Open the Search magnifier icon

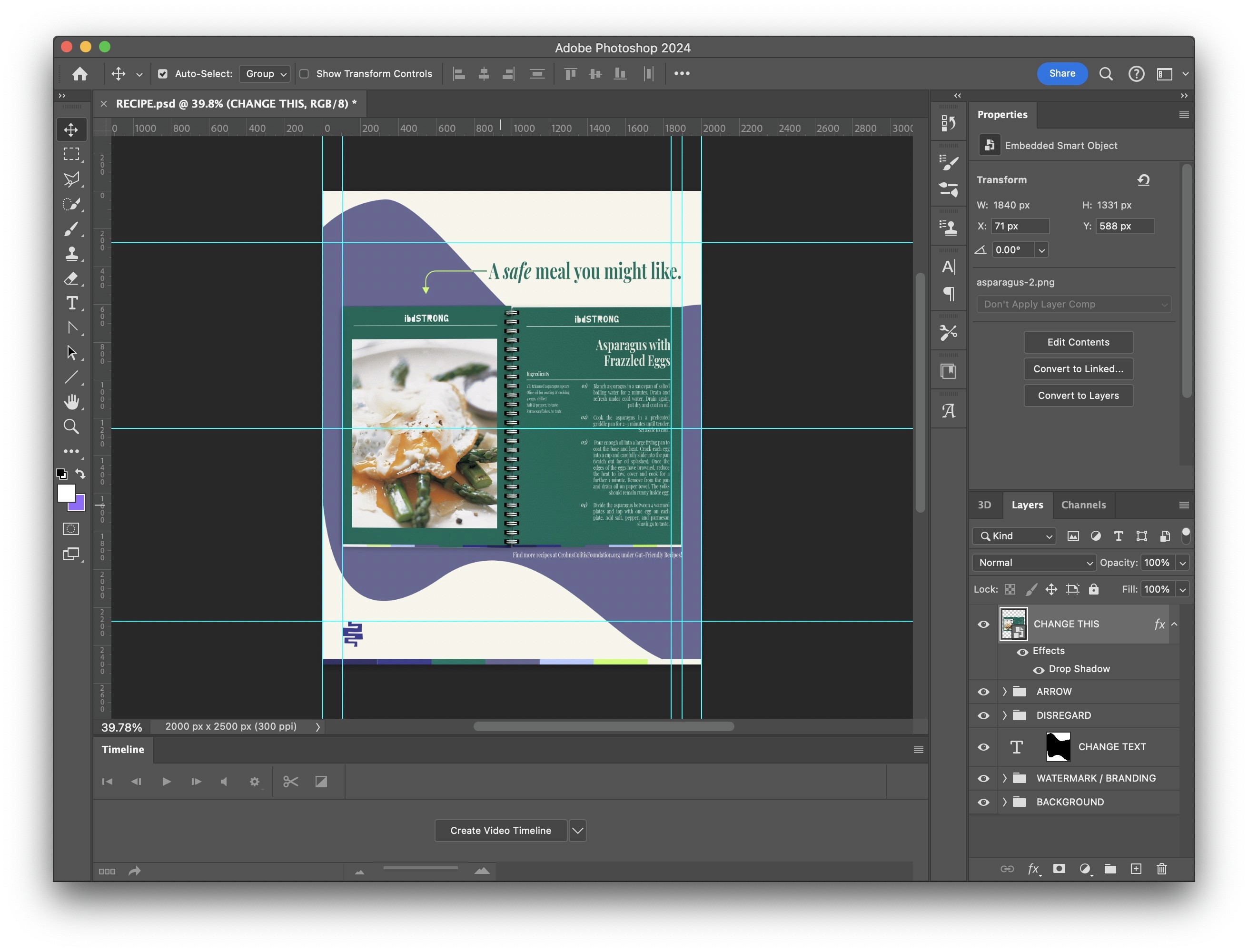click(1106, 74)
